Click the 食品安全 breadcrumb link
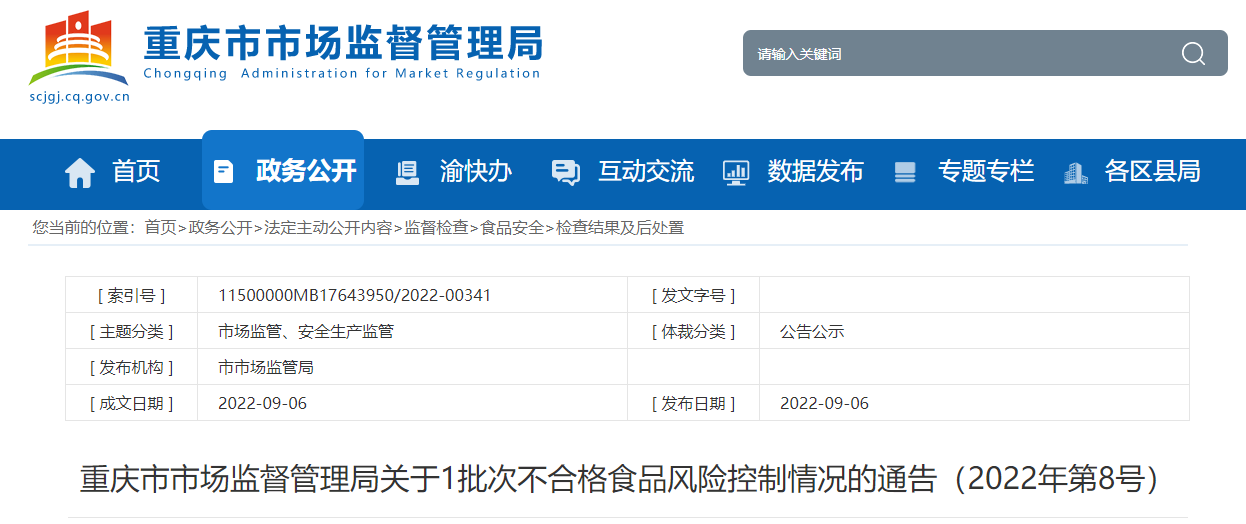 [512, 227]
